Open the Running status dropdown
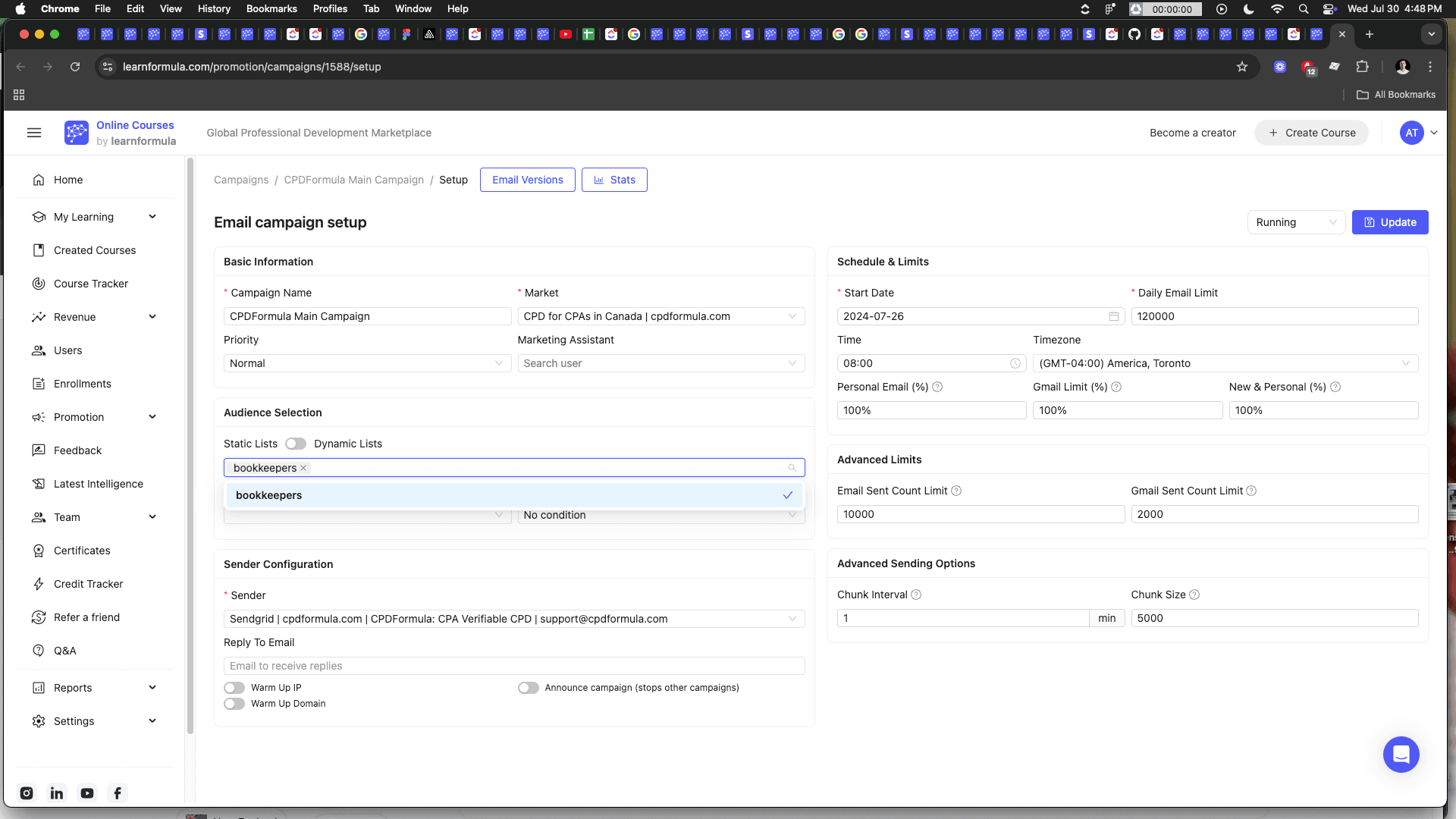Viewport: 1456px width, 819px height. (x=1296, y=222)
